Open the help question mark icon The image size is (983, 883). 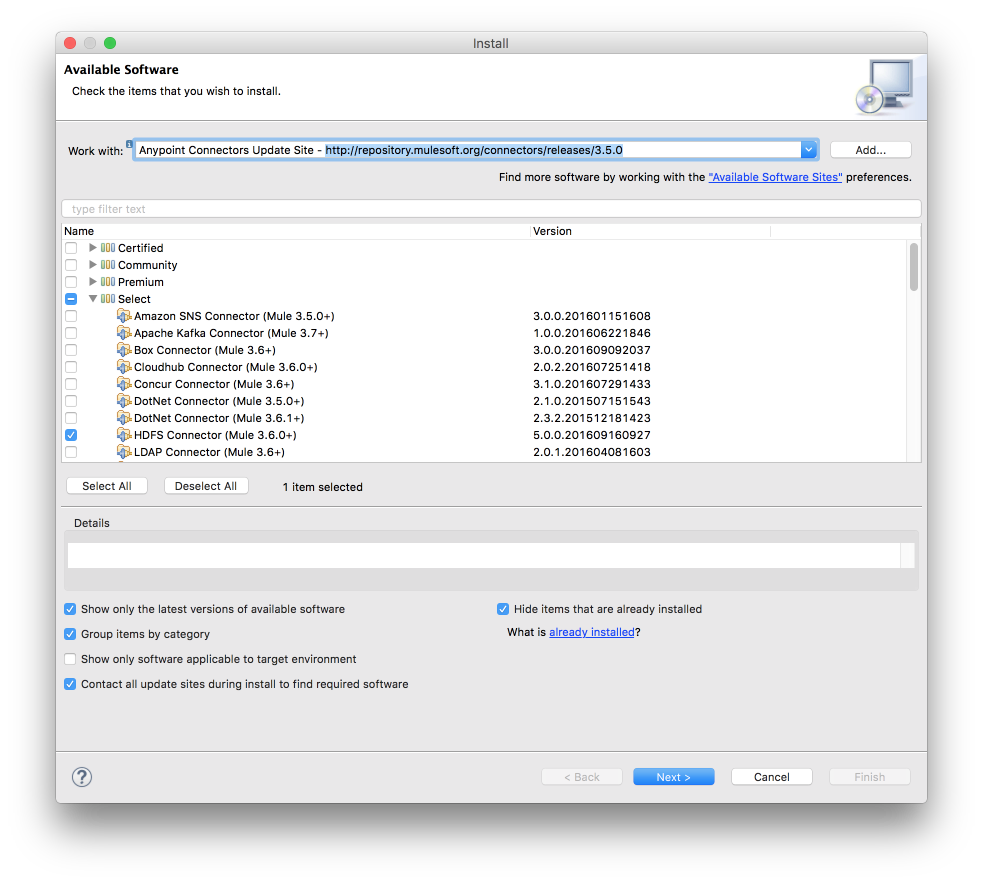pyautogui.click(x=81, y=777)
